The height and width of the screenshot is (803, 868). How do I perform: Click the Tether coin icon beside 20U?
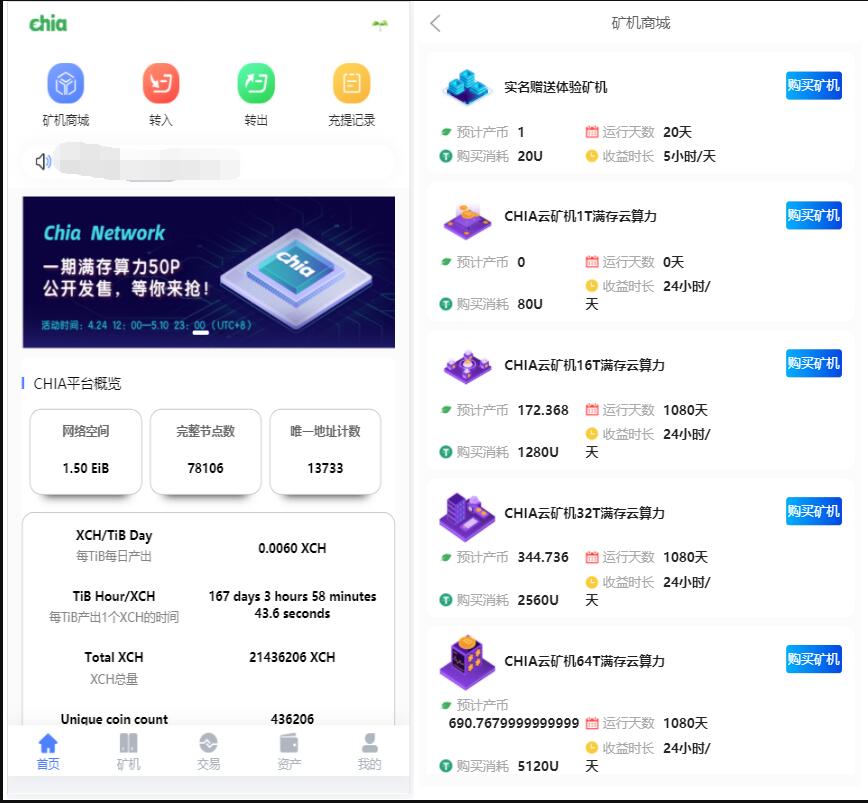pyautogui.click(x=446, y=157)
